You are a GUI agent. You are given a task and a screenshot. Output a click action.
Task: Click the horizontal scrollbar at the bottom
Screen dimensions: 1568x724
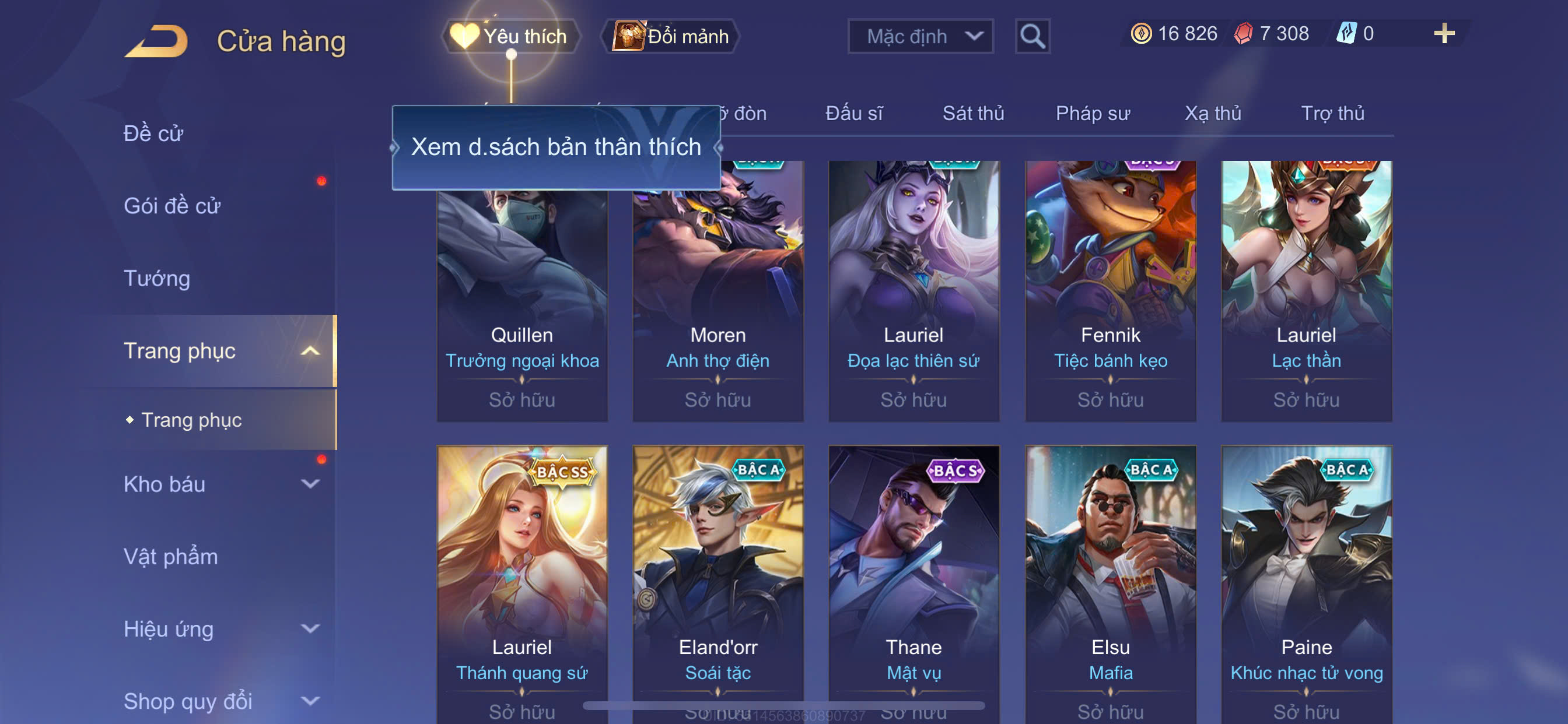783,706
